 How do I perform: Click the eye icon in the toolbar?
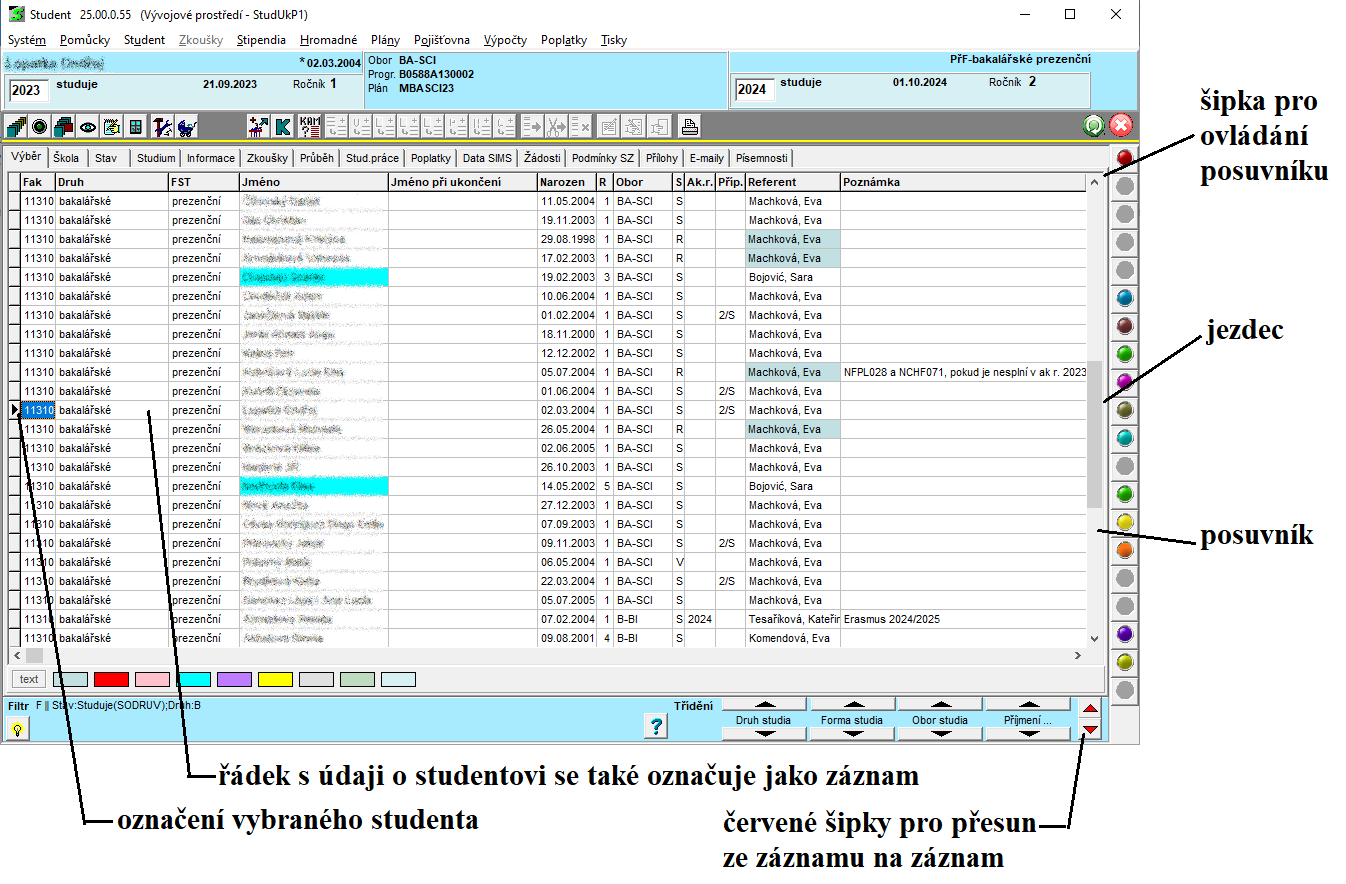(88, 127)
